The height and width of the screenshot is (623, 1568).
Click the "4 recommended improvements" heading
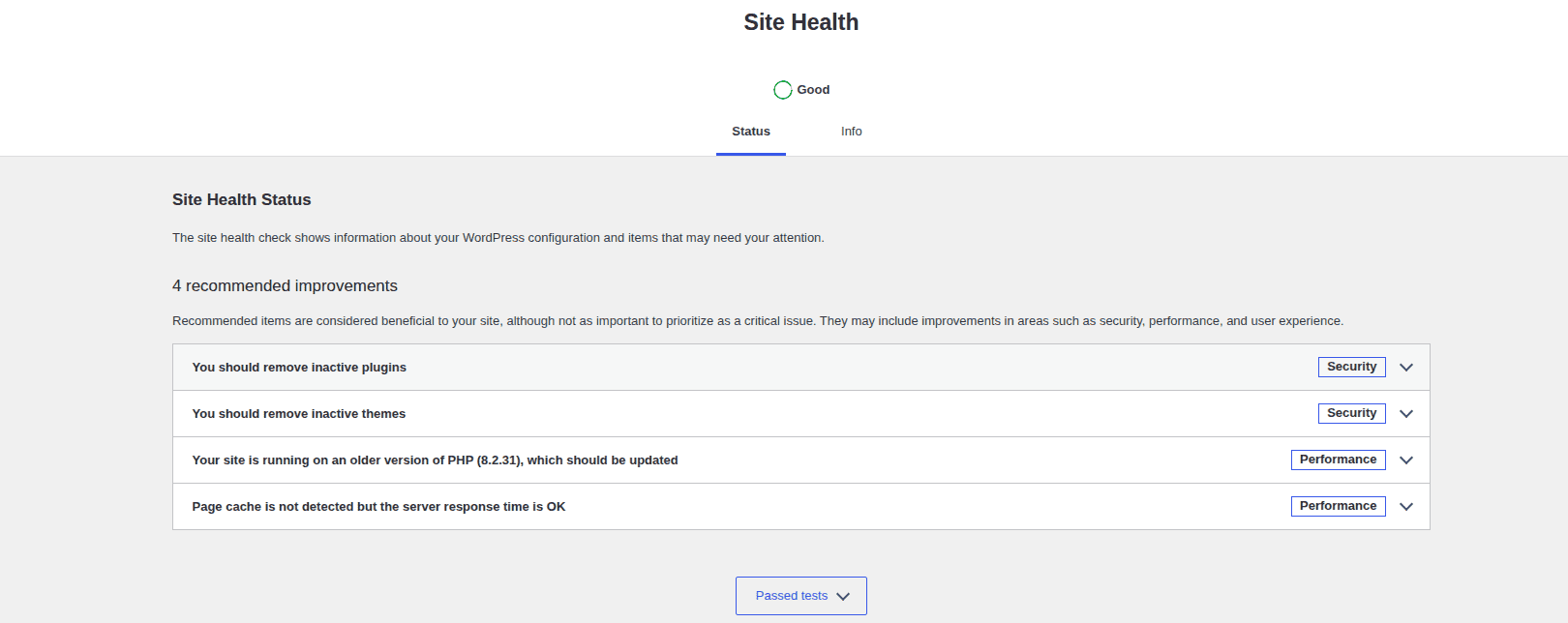click(x=285, y=286)
